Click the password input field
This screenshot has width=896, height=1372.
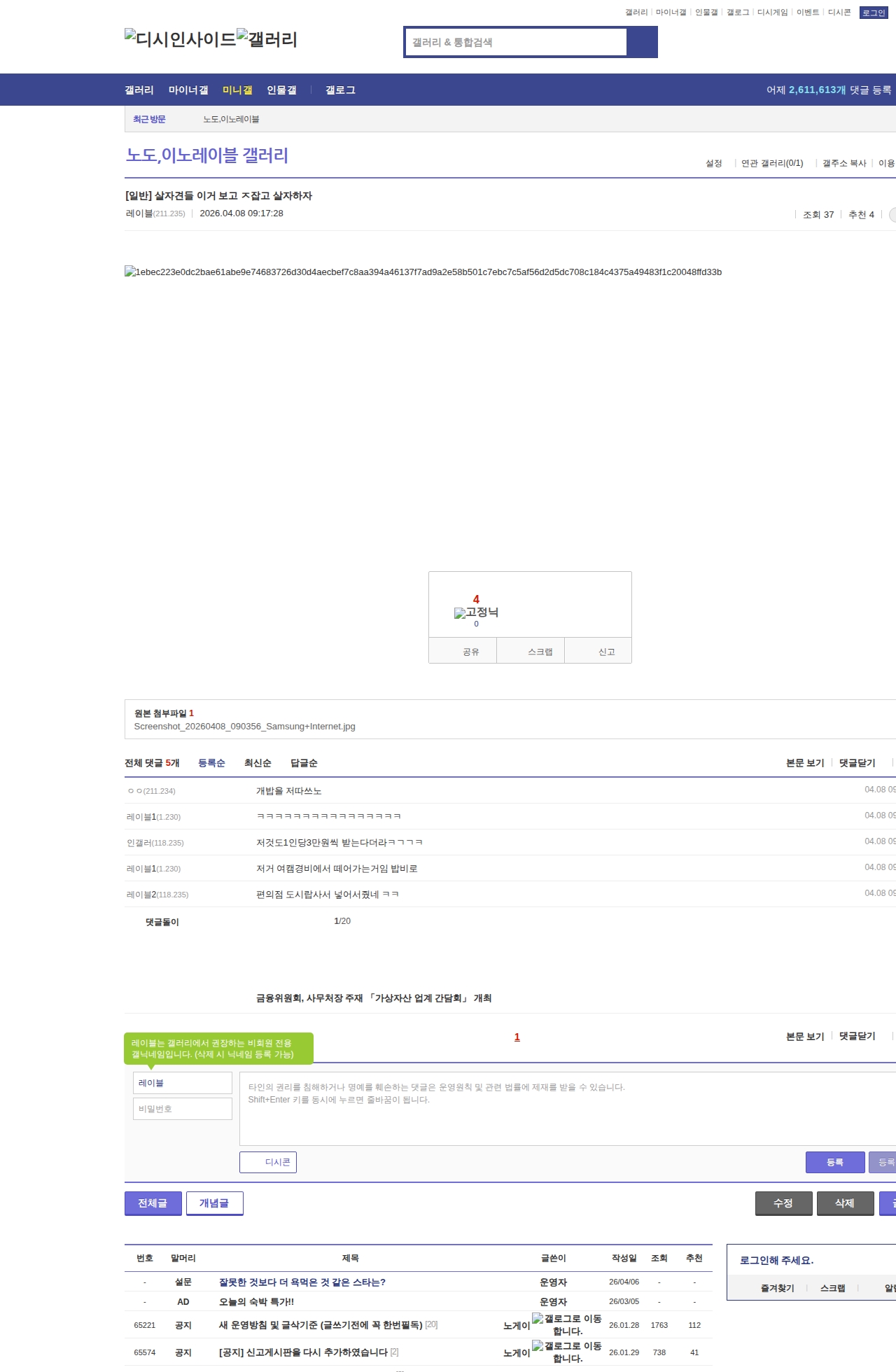pos(183,1109)
